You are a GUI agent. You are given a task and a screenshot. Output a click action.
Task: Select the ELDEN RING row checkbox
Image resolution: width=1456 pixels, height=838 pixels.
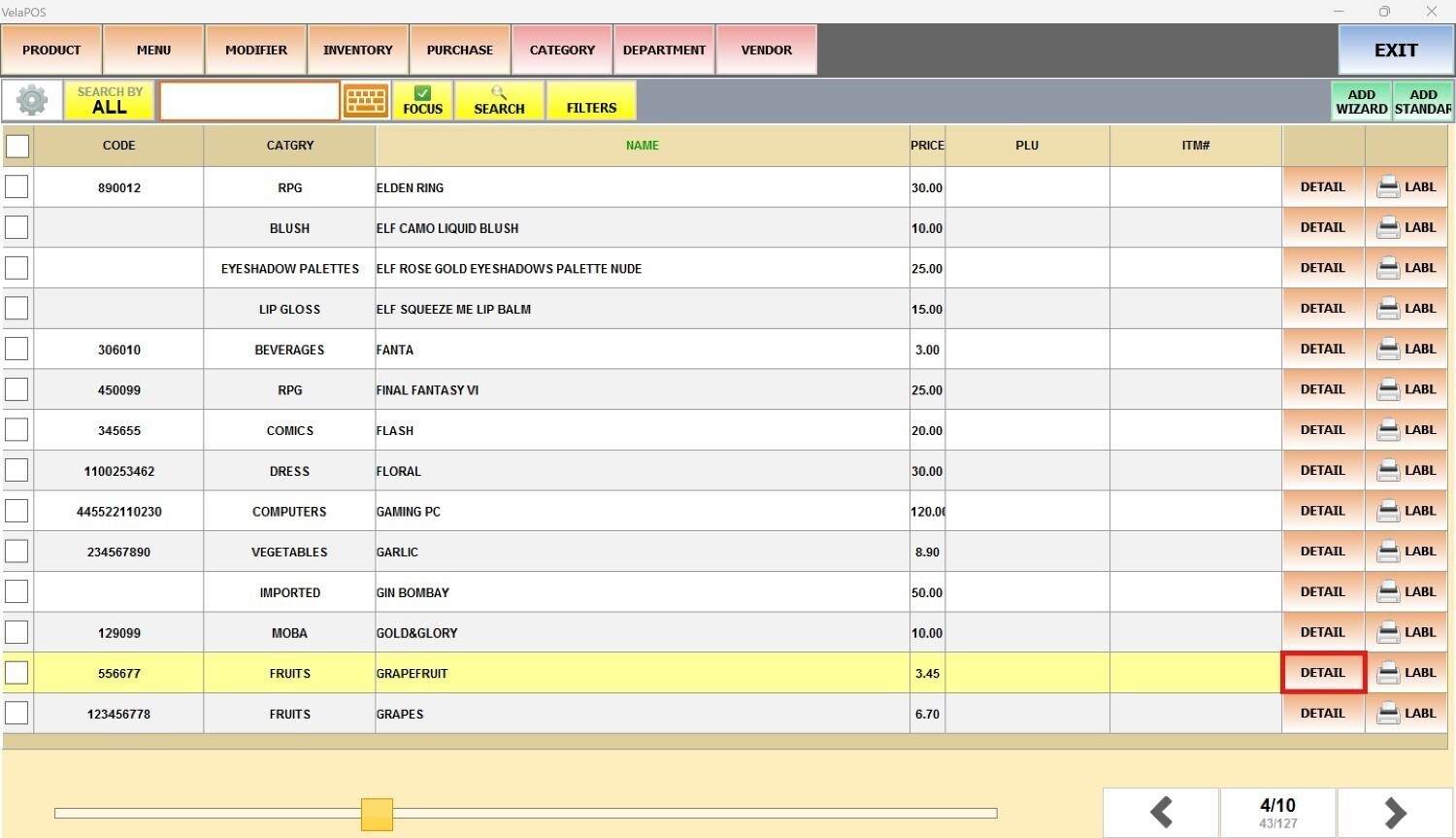[17, 186]
